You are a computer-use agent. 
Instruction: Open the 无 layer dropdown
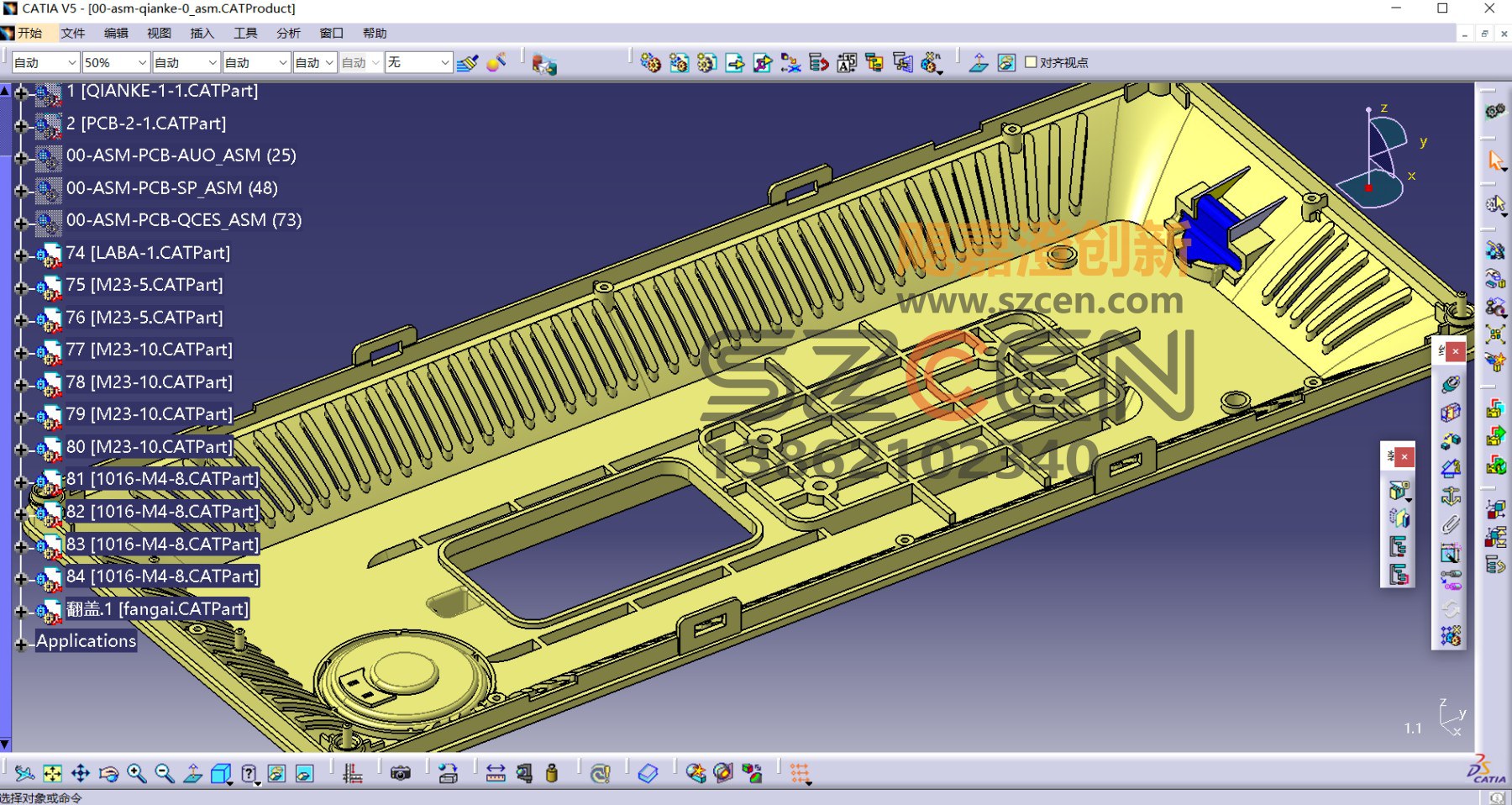pos(444,63)
